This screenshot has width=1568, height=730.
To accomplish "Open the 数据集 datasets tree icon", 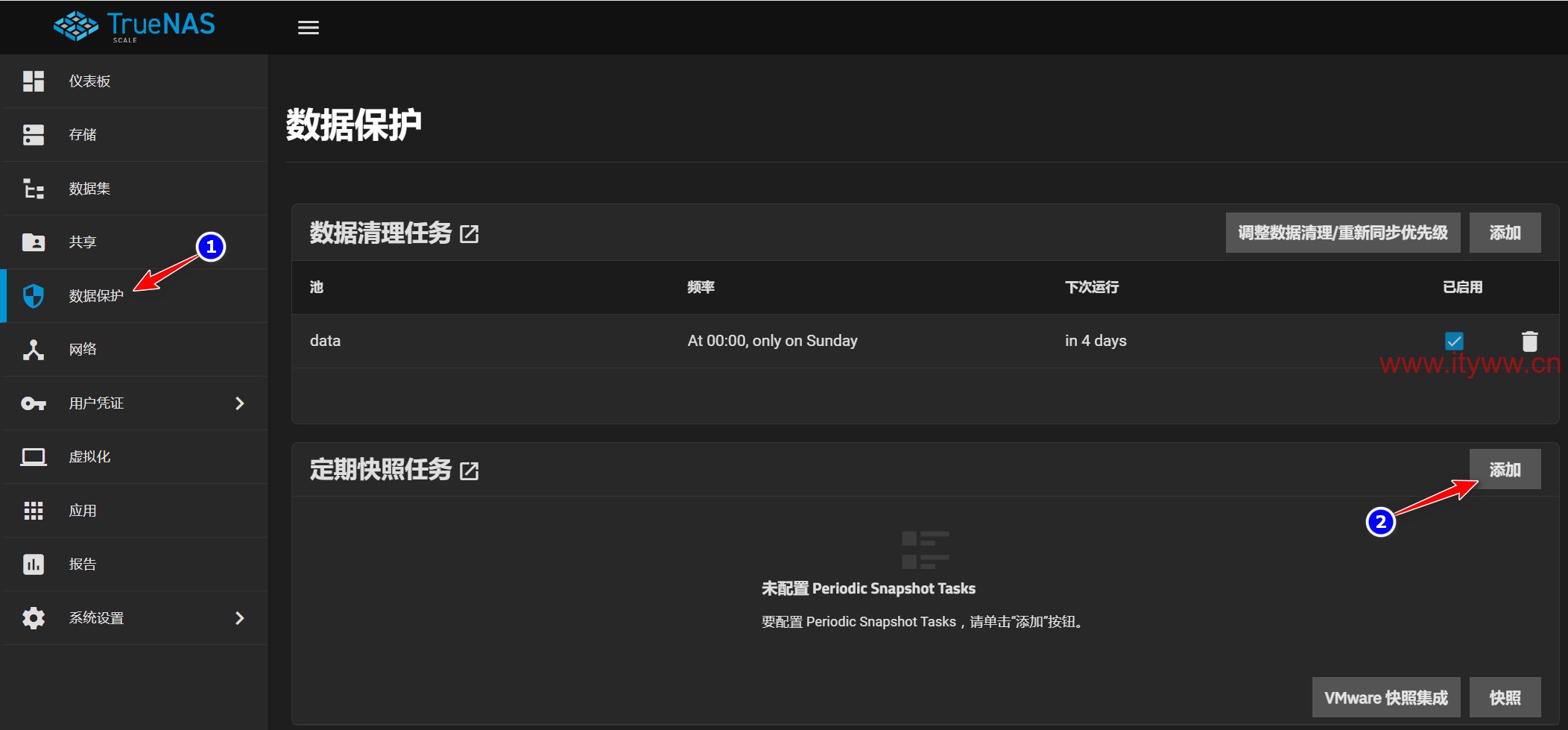I will click(34, 189).
